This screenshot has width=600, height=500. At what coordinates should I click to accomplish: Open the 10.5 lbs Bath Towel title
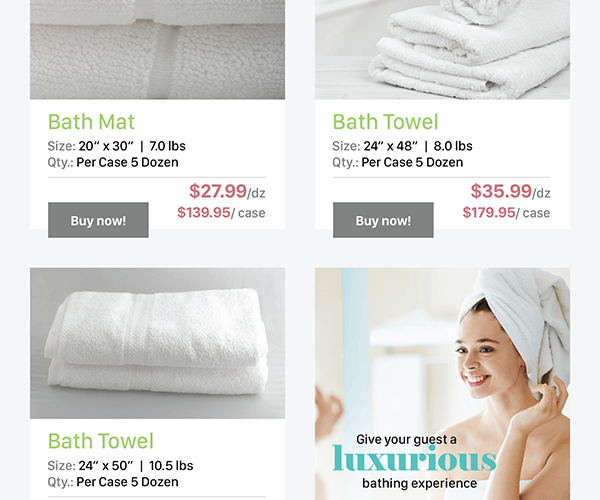pos(101,441)
